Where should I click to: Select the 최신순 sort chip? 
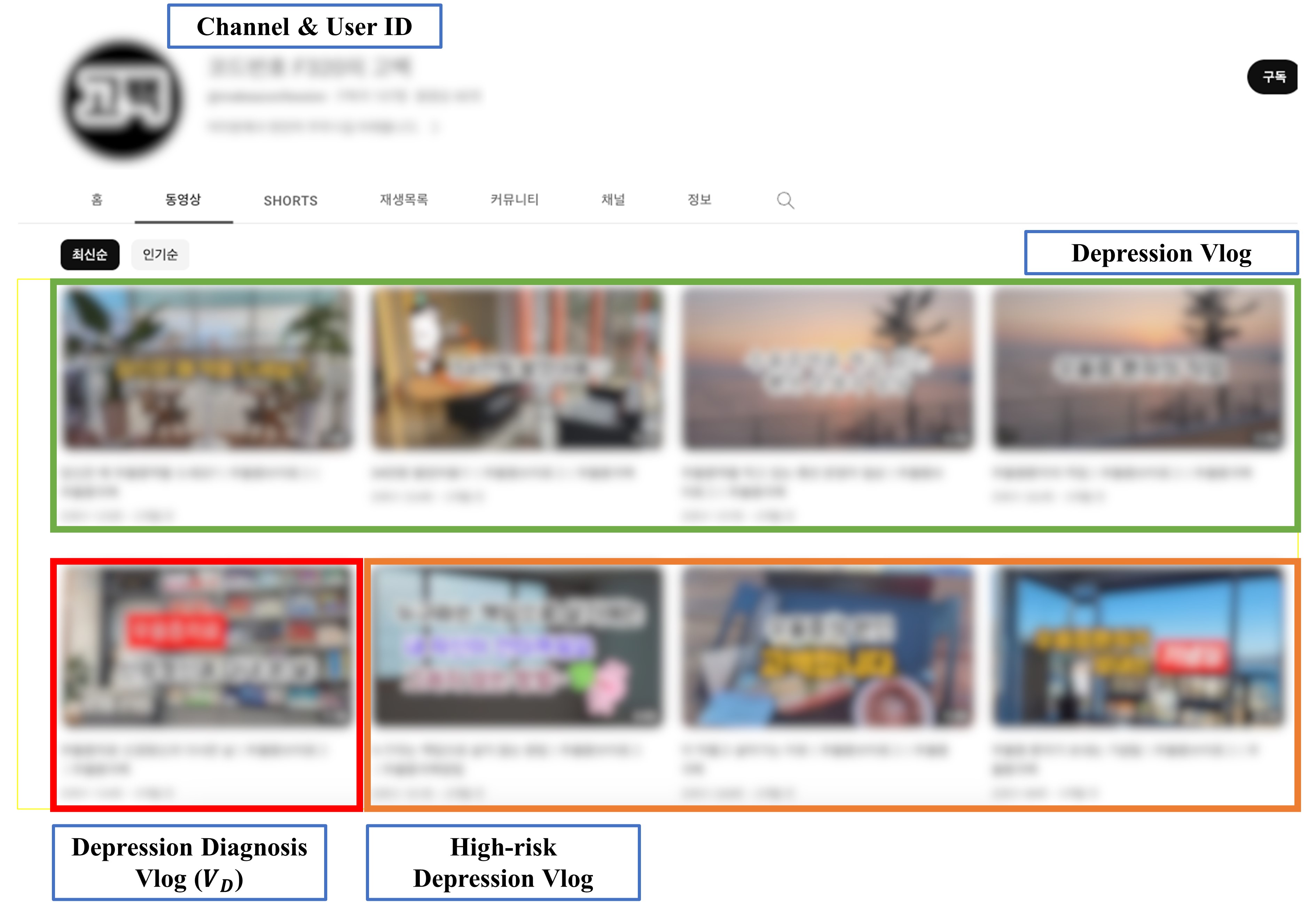click(89, 255)
